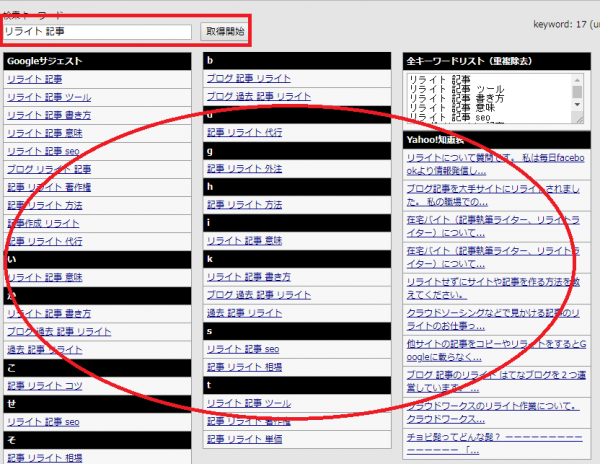Click the リライト 記事 意味 link under i
Screen dimensions: 600x464
click(x=244, y=240)
